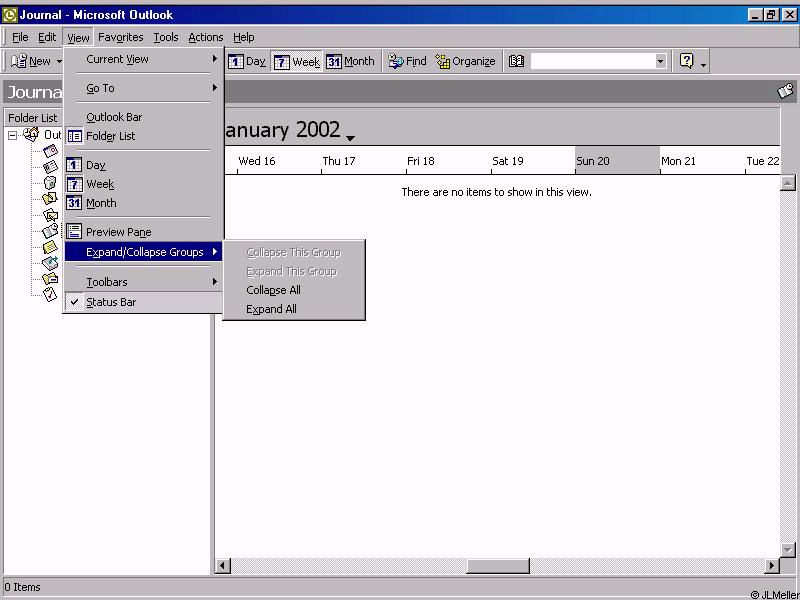Open the Tasks checkmark folder icon
800x600 pixels.
(50, 294)
